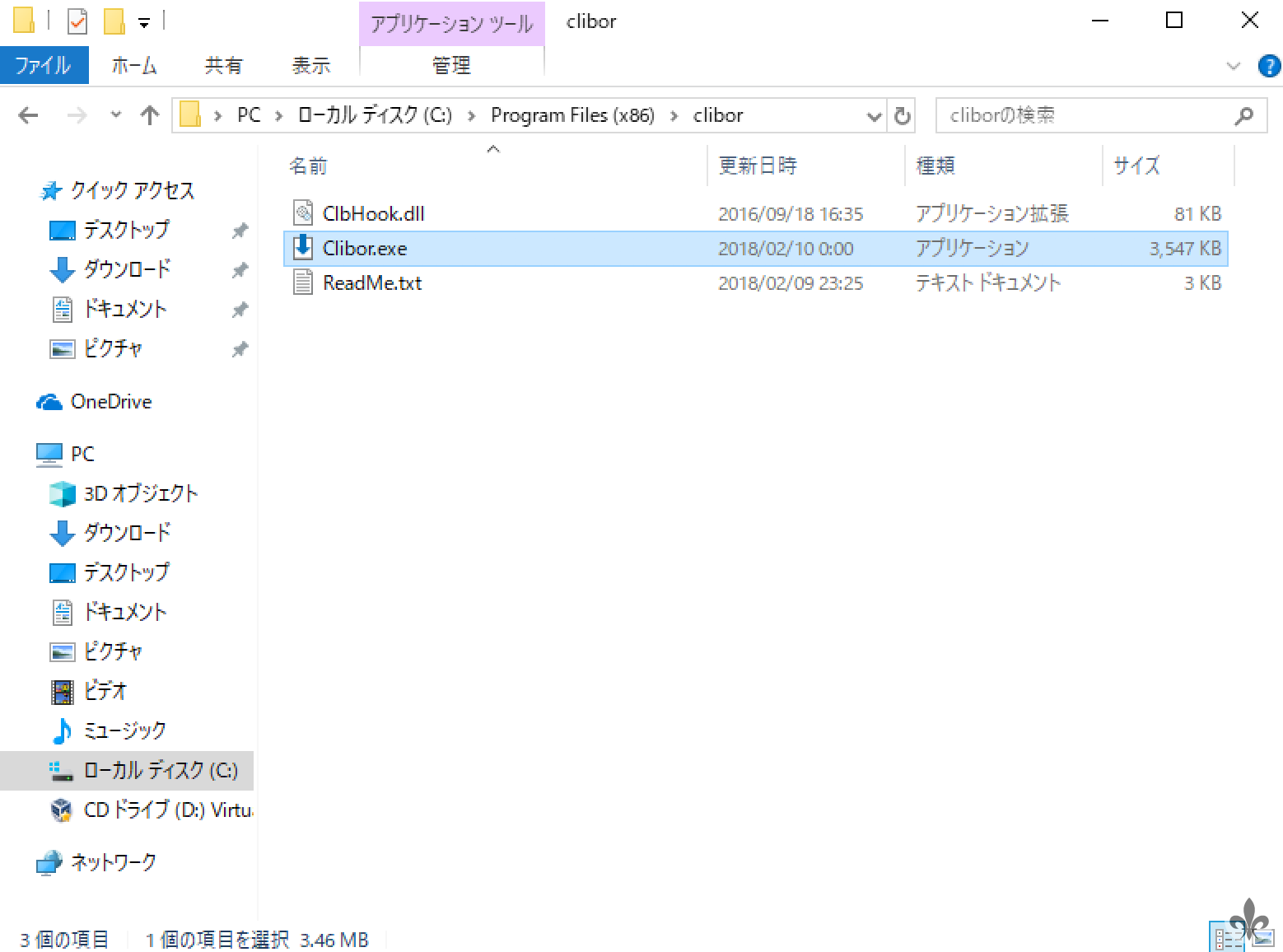Click the PC monitor icon in sidebar
Image resolution: width=1283 pixels, height=952 pixels.
tap(49, 454)
